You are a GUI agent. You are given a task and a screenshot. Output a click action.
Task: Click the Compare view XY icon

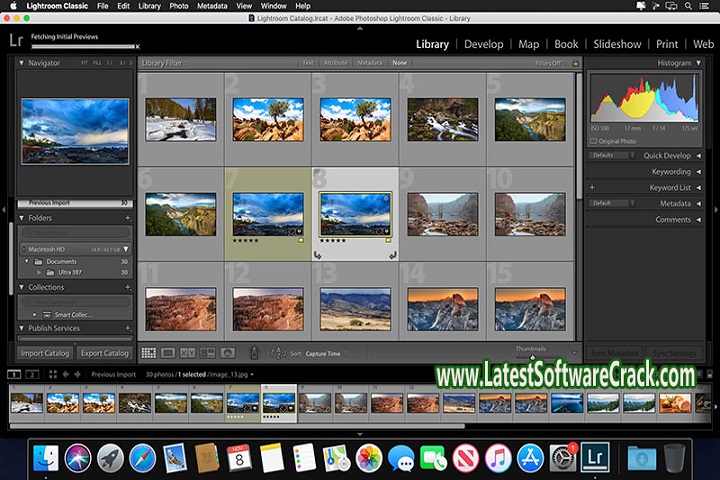tap(187, 353)
